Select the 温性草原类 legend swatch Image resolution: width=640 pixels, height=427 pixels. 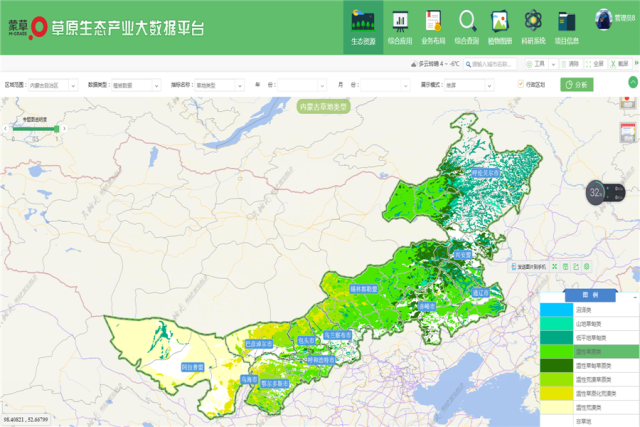pyautogui.click(x=557, y=352)
